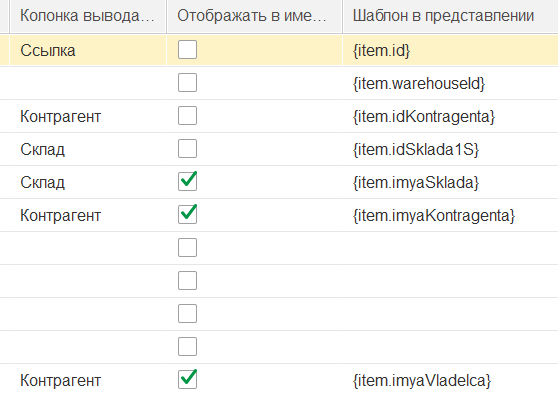Image resolution: width=558 pixels, height=396 pixels.
Task: Disable the checkbox next to {item.imyaKontragenta}
Action: click(x=188, y=215)
